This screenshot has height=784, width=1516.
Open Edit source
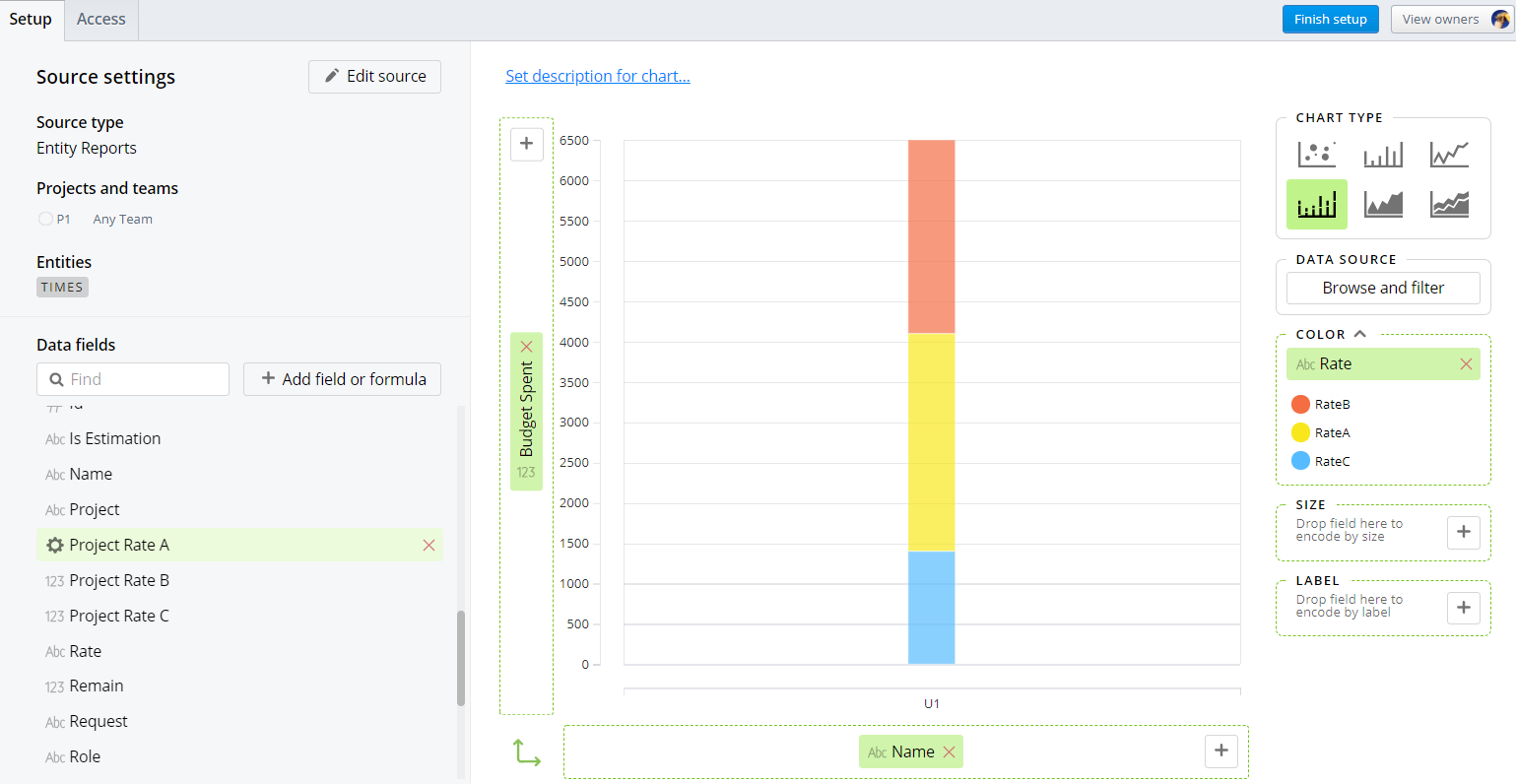pos(374,76)
